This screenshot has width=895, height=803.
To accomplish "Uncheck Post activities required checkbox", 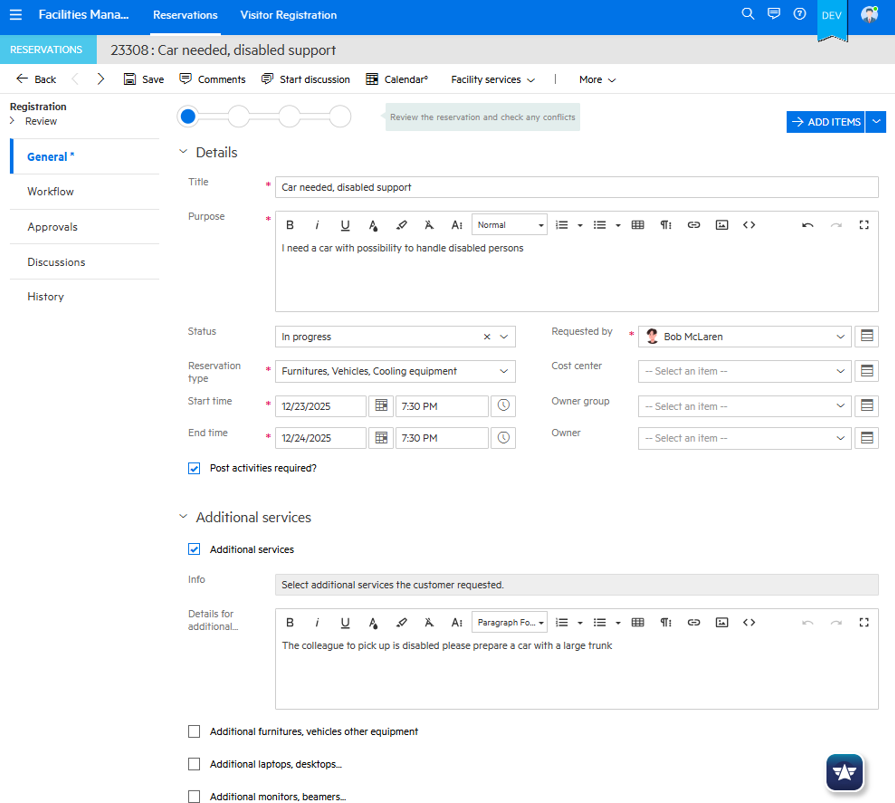I will [x=194, y=469].
